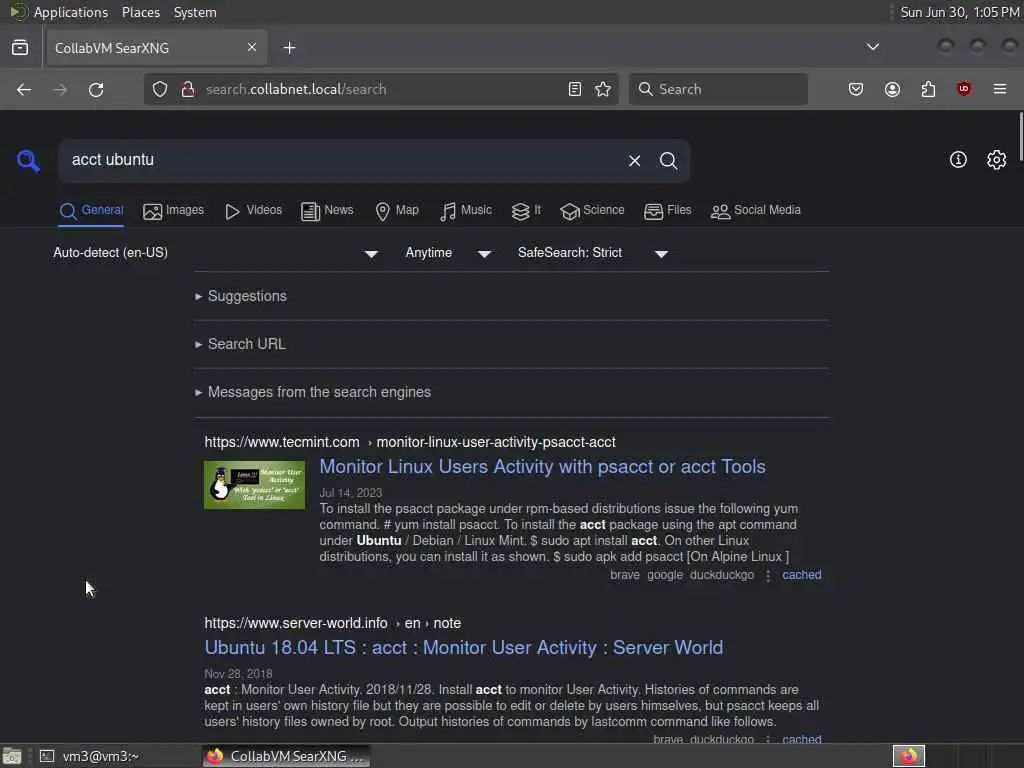Open a new browser tab
The height and width of the screenshot is (768, 1024).
tap(289, 48)
